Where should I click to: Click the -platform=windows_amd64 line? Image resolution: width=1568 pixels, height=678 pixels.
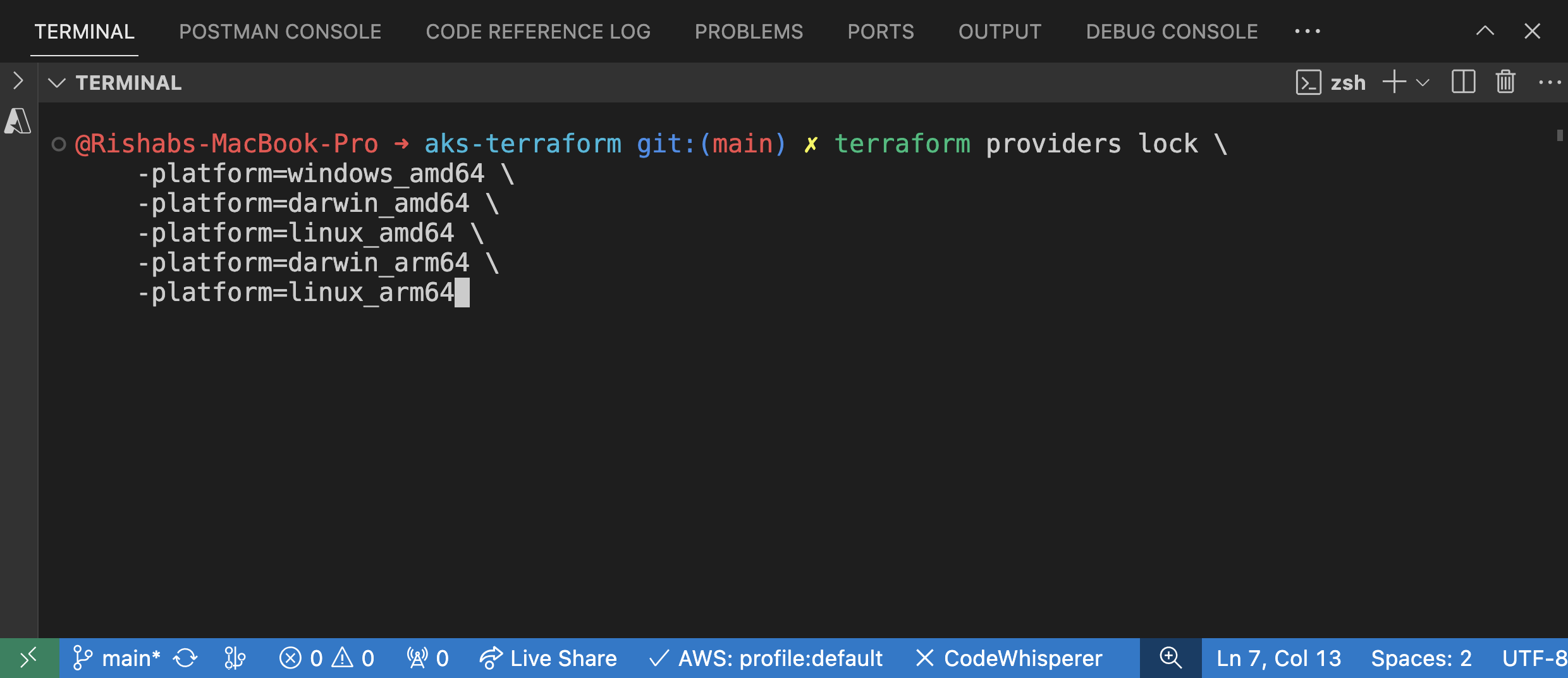[x=326, y=174]
